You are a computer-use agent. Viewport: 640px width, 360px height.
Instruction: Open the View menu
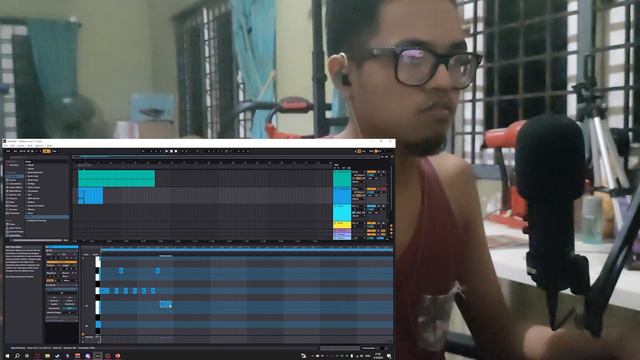point(29,145)
